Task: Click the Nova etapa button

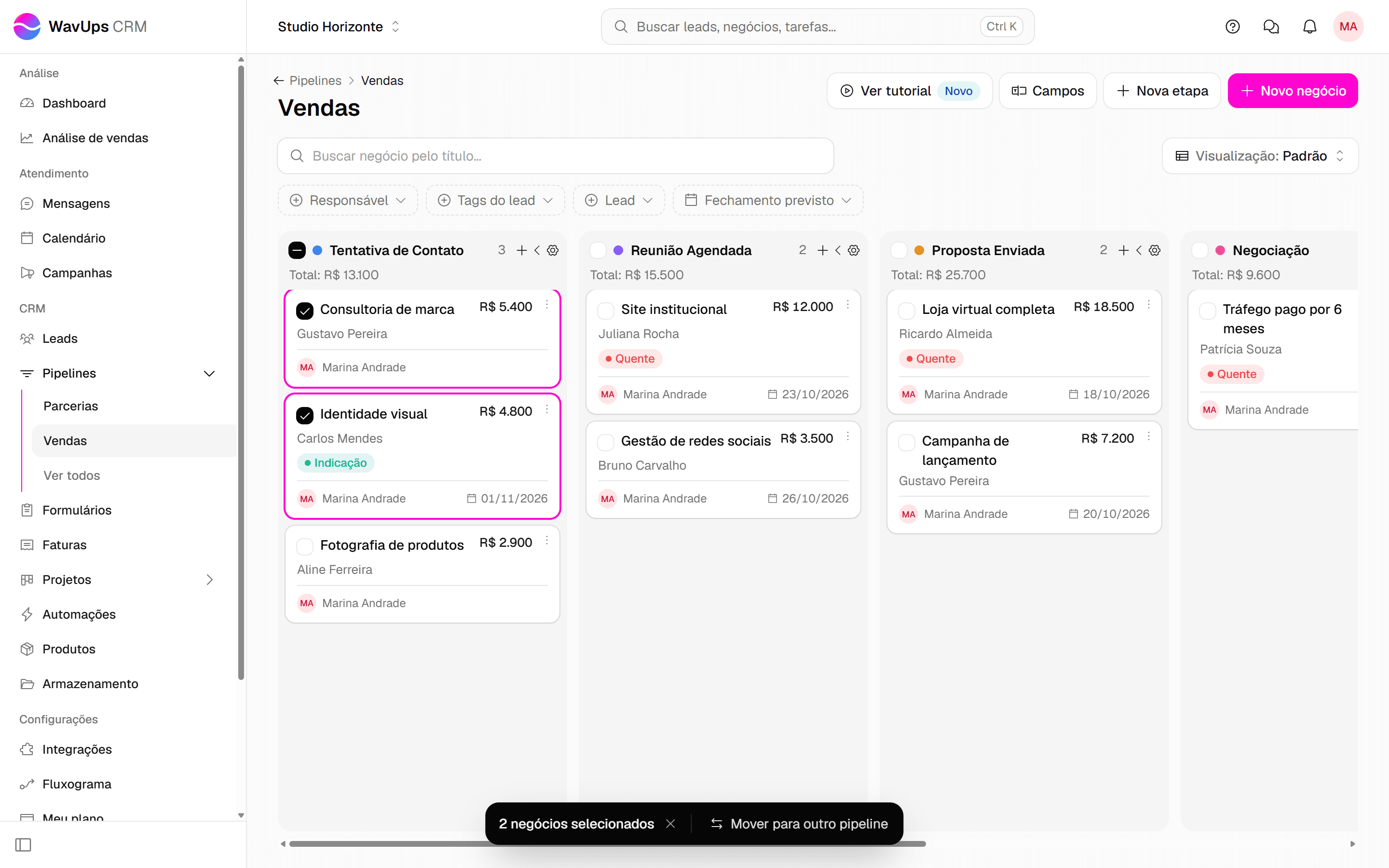Action: (x=1162, y=91)
